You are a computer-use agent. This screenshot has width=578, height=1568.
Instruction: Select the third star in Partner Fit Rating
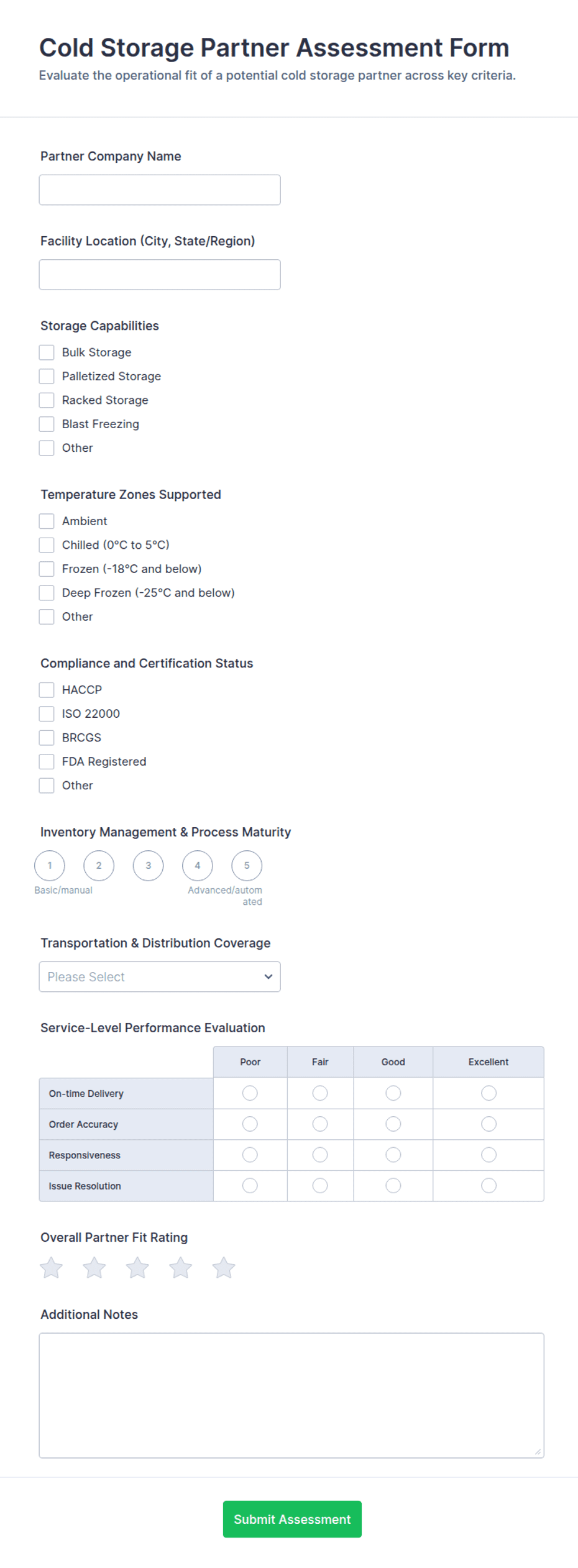[x=137, y=1267]
